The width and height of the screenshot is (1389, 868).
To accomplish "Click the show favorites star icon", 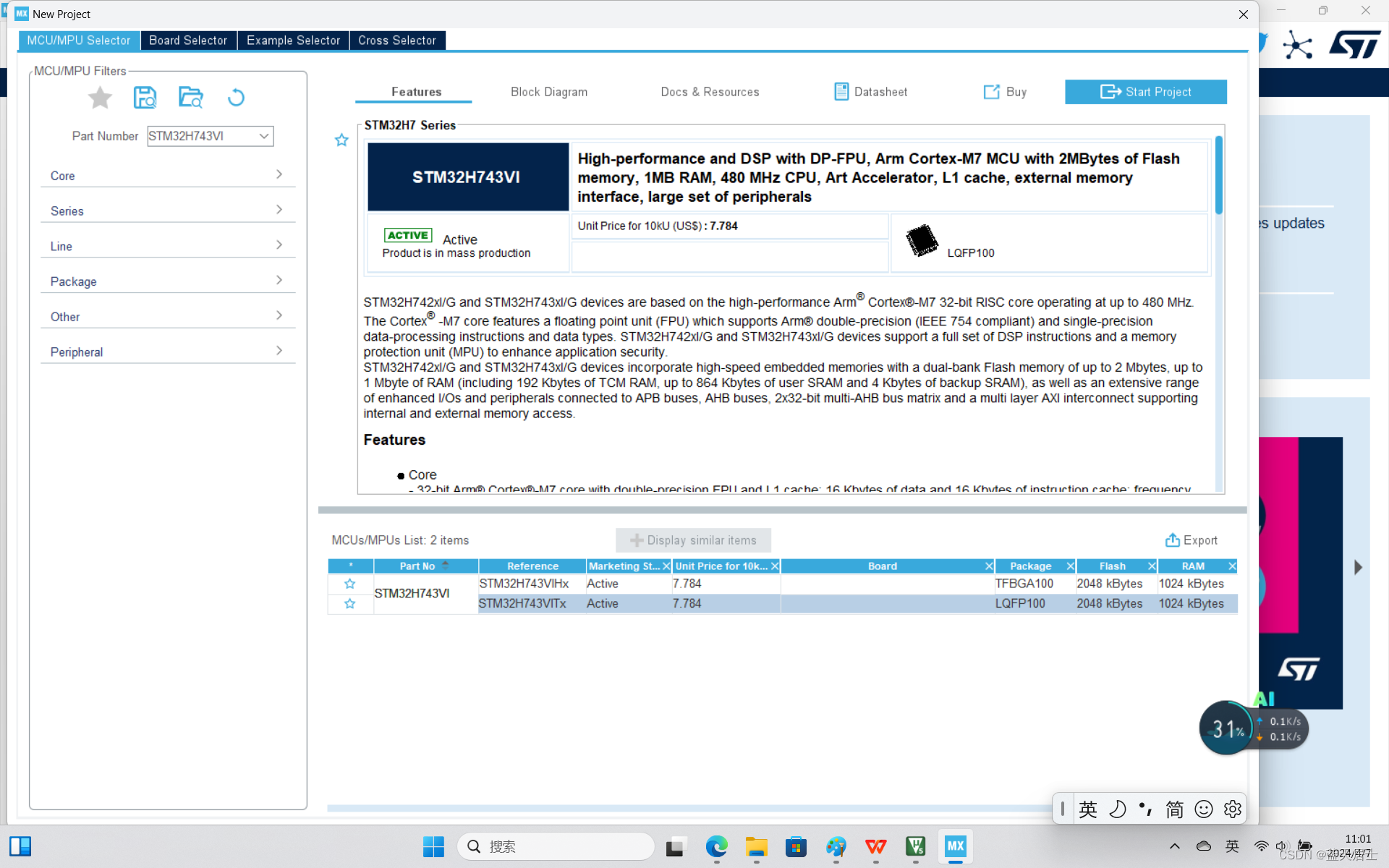I will pos(100,97).
